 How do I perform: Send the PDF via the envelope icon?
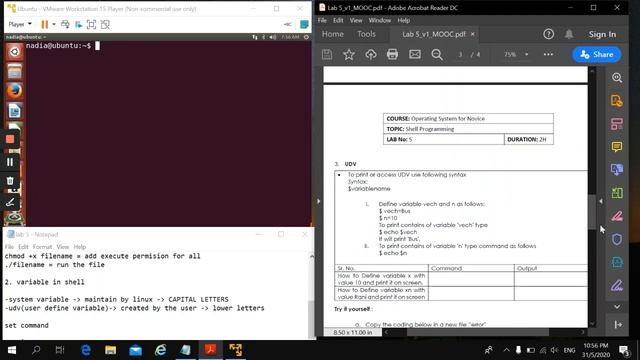(x=415, y=54)
